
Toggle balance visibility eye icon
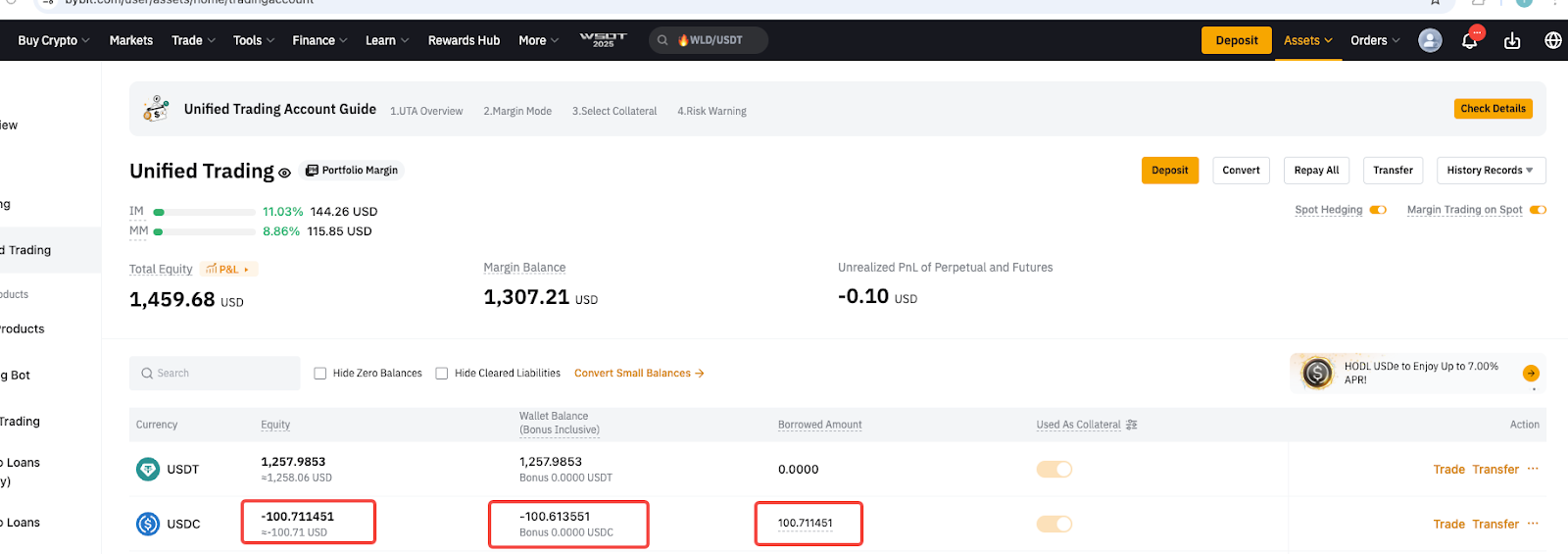(284, 173)
